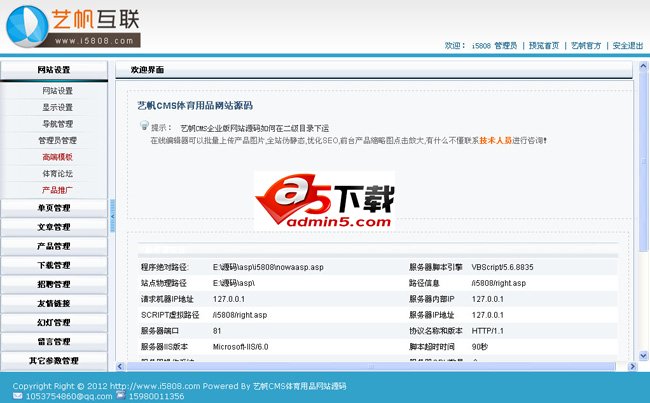
Task: Expand the 友情链接 section
Action: 54,303
